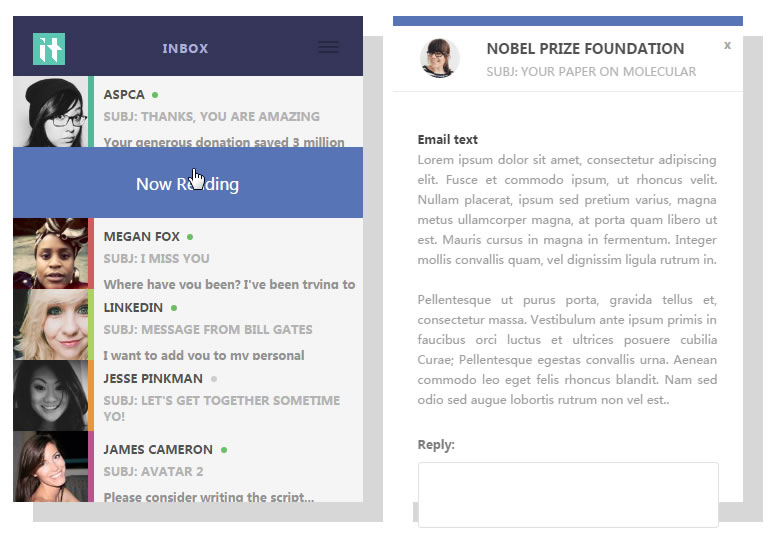Open LinkedIn message from Bill Gates
The image size is (773, 545).
click(228, 330)
